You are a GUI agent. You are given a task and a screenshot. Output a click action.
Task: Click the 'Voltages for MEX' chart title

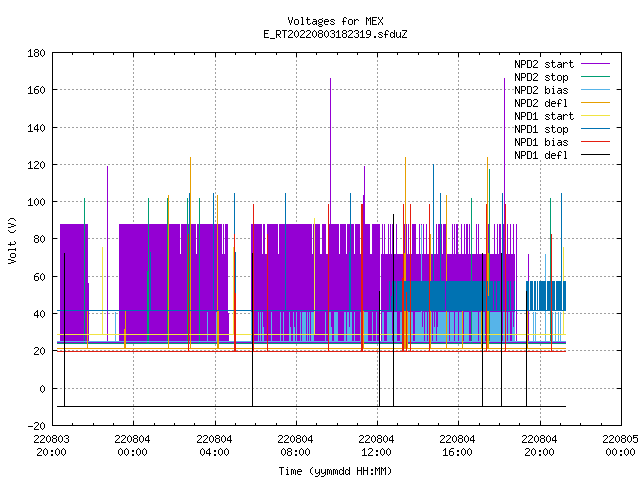[x=335, y=21]
